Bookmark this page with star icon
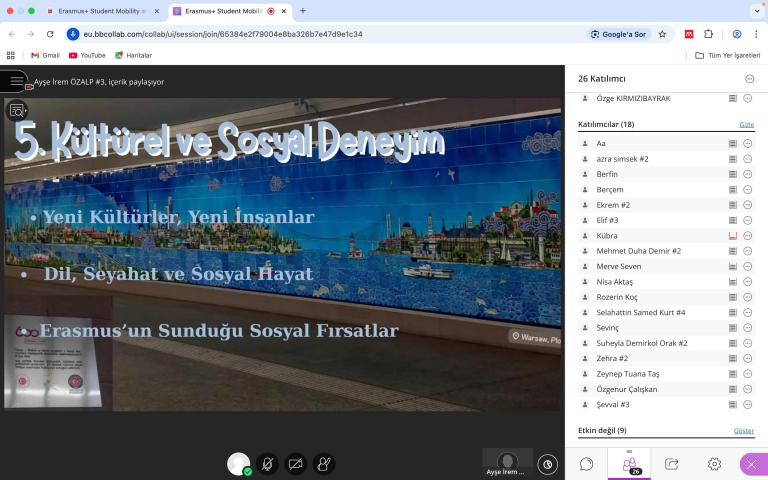 pyautogui.click(x=661, y=34)
